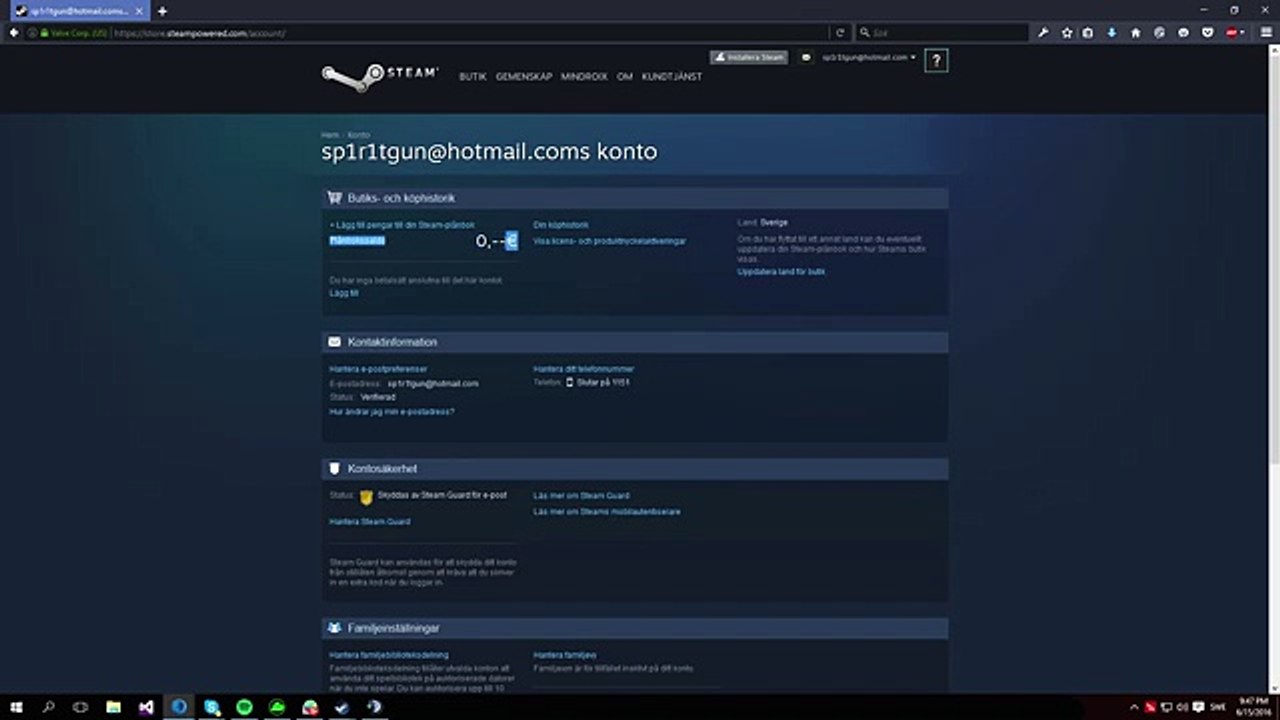Show bookmarks list icon in toolbar
Screen dimensions: 1280x720
[x=1089, y=33]
